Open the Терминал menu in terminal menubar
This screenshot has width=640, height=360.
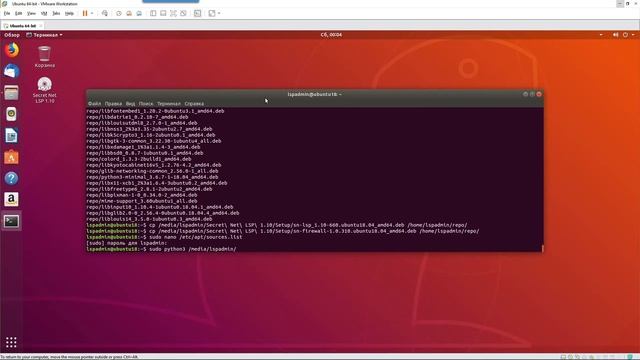tap(169, 104)
